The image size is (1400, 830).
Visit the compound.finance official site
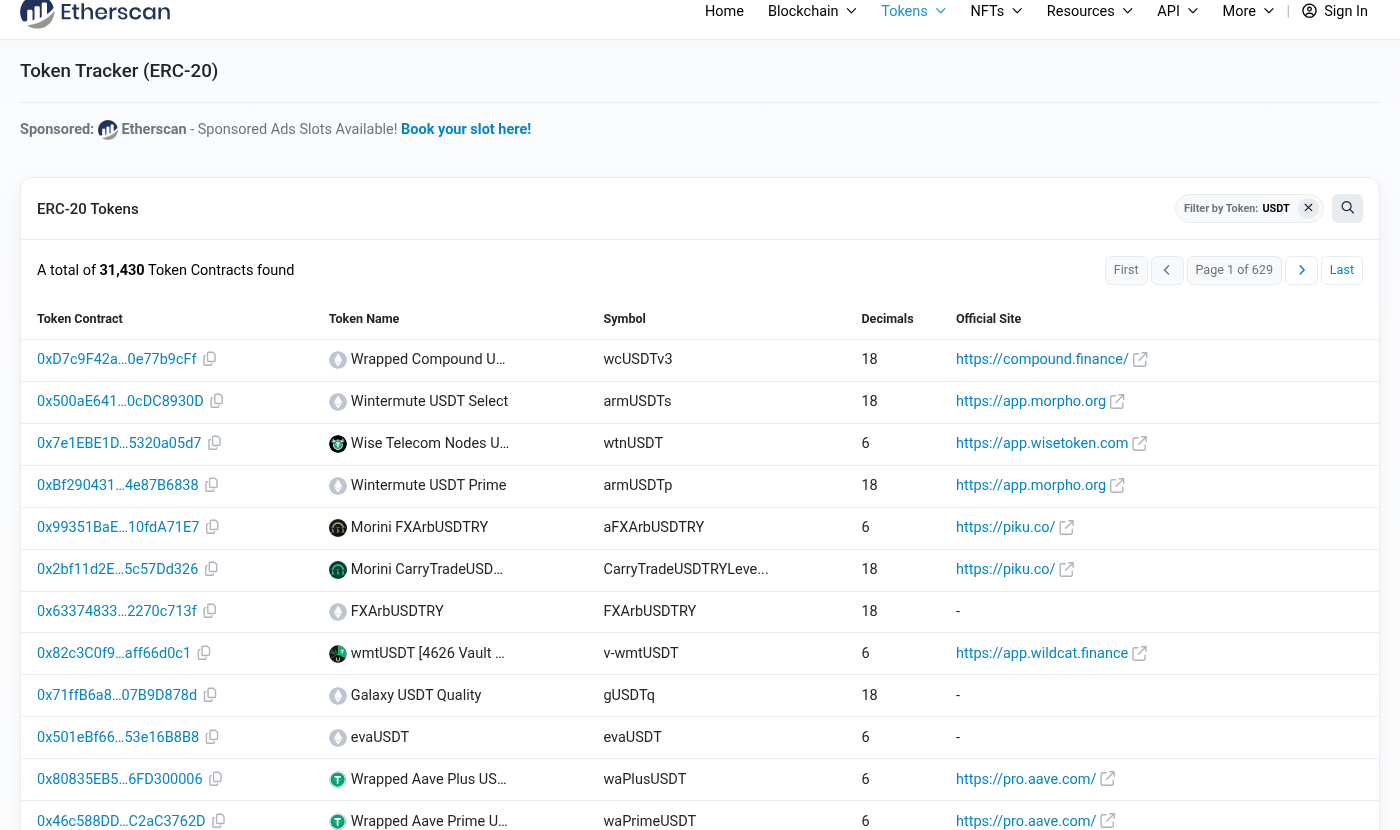coord(1042,359)
